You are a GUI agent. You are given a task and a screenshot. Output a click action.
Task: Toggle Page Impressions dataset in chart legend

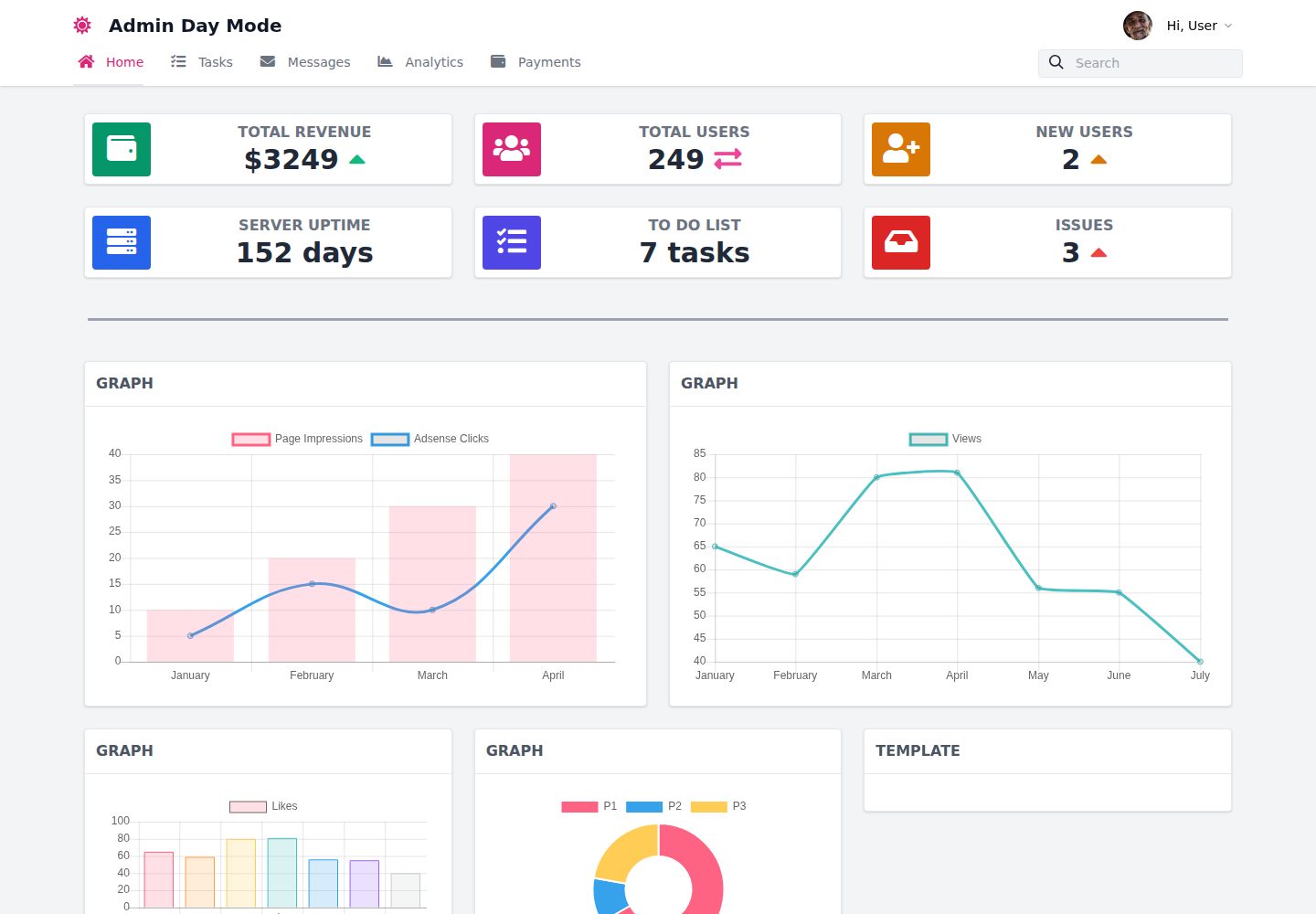tap(297, 439)
